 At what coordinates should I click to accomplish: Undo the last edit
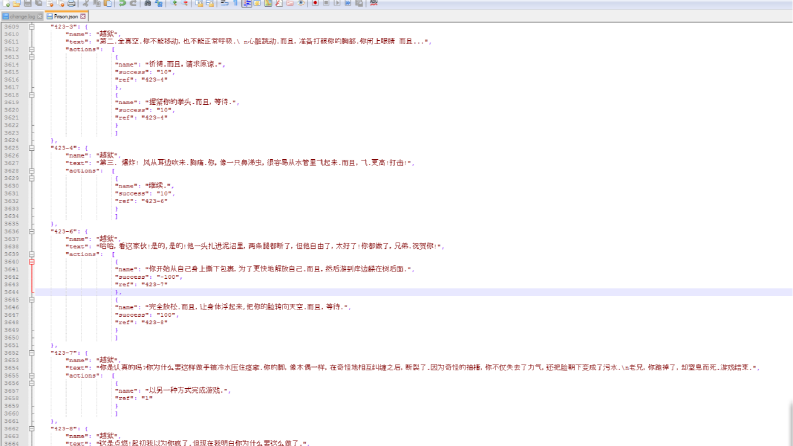point(122,3)
